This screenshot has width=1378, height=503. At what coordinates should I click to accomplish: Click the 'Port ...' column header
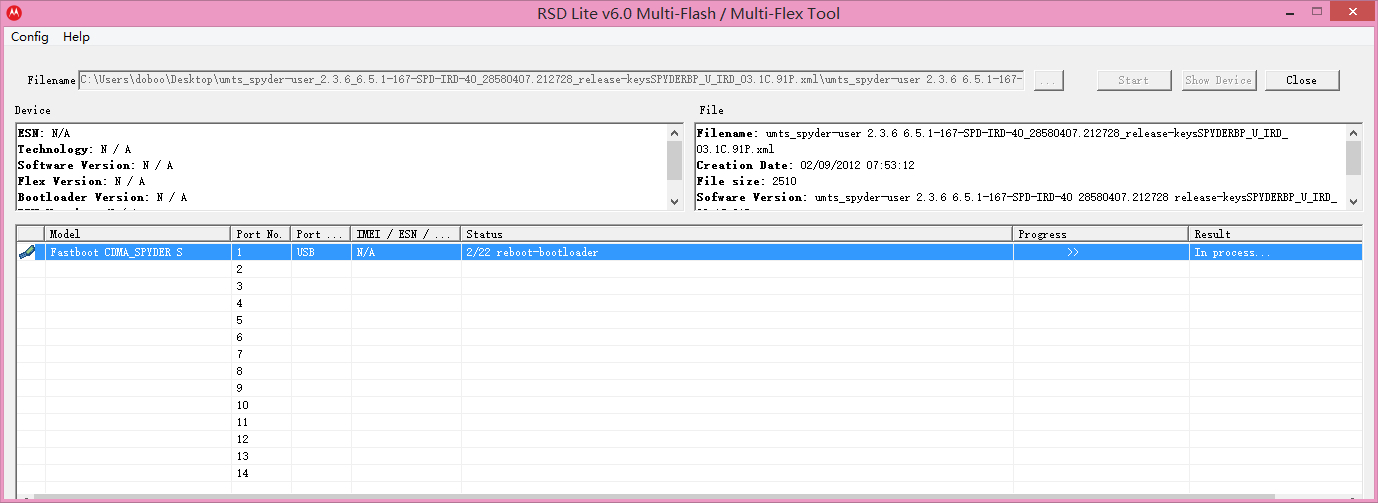tap(321, 234)
